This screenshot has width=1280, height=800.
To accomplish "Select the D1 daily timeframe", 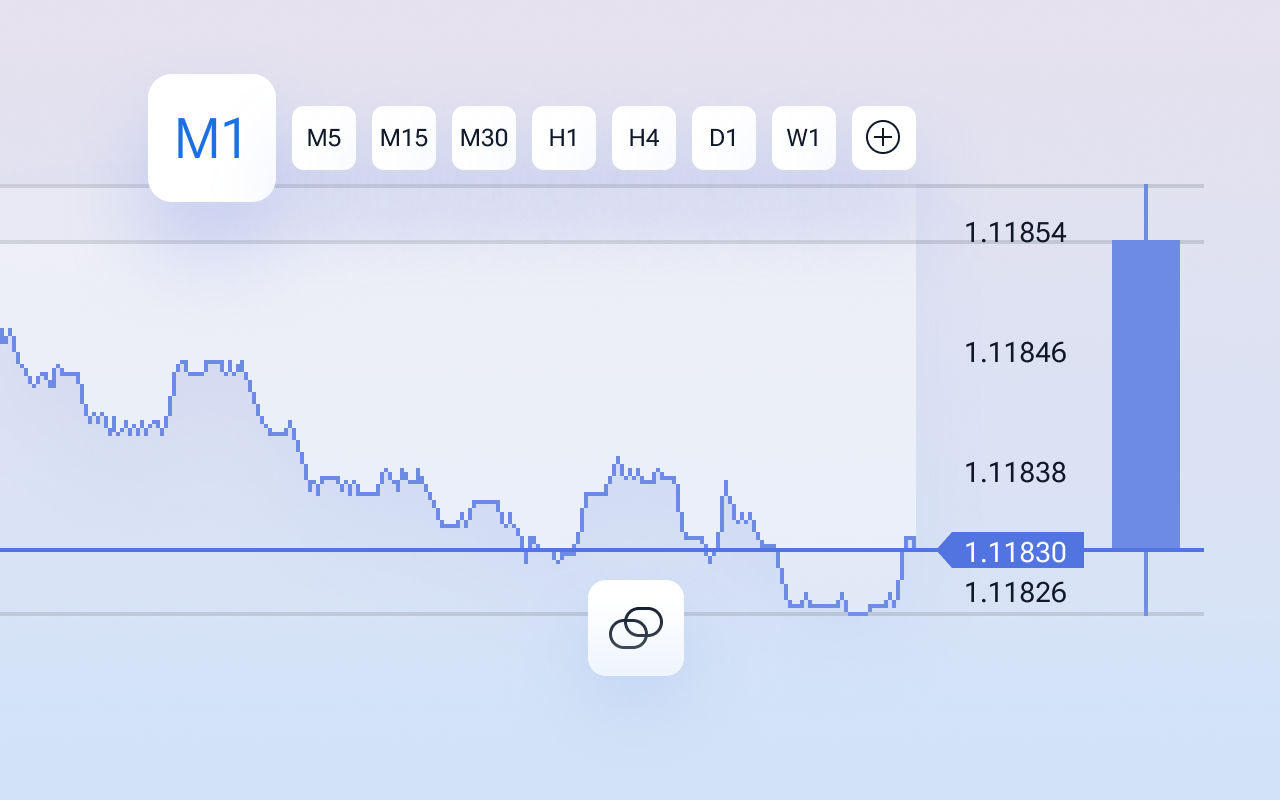I will (724, 138).
